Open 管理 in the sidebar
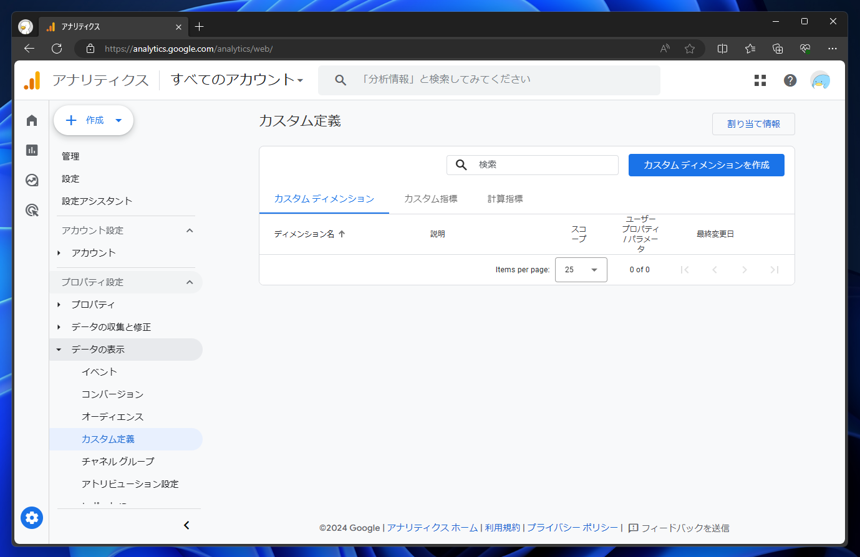The image size is (860, 557). click(71, 156)
